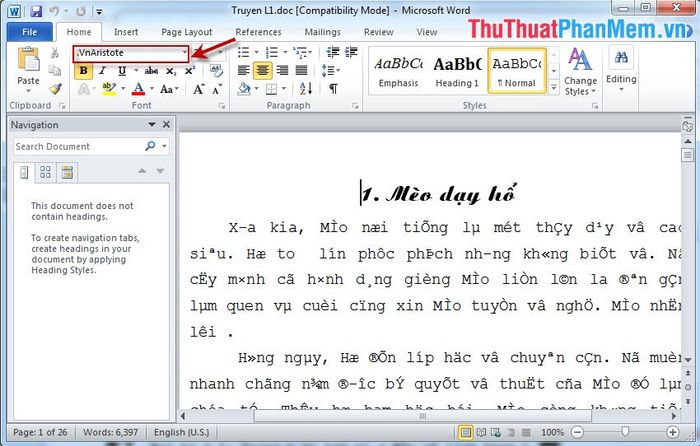Click the Cut scissors icon
Viewport: 700px width, 446px height.
55,53
